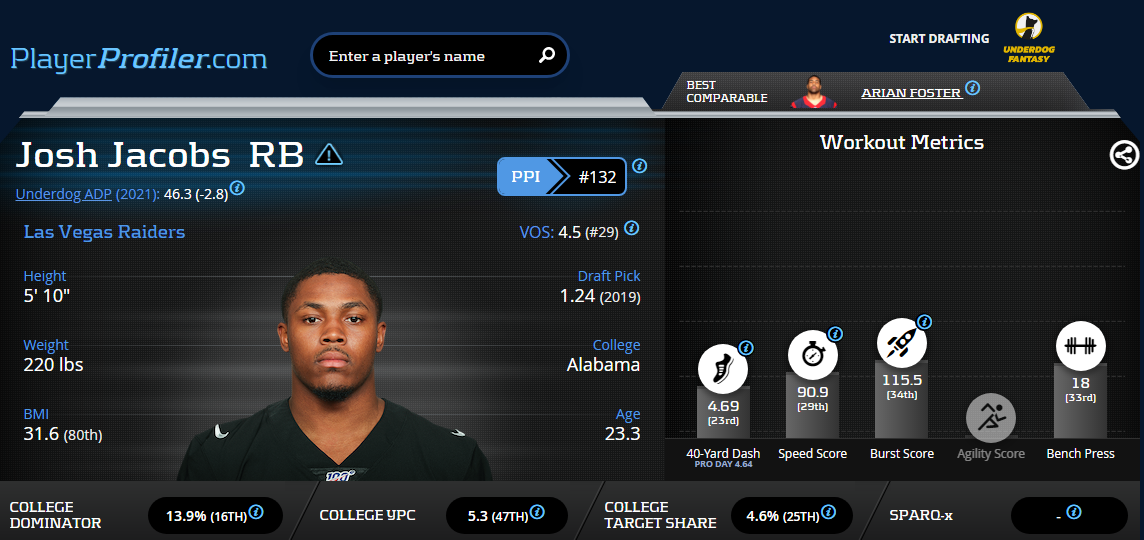Click the info icon for College YPC
Viewport: 1144px width, 540px height.
pyautogui.click(x=537, y=512)
